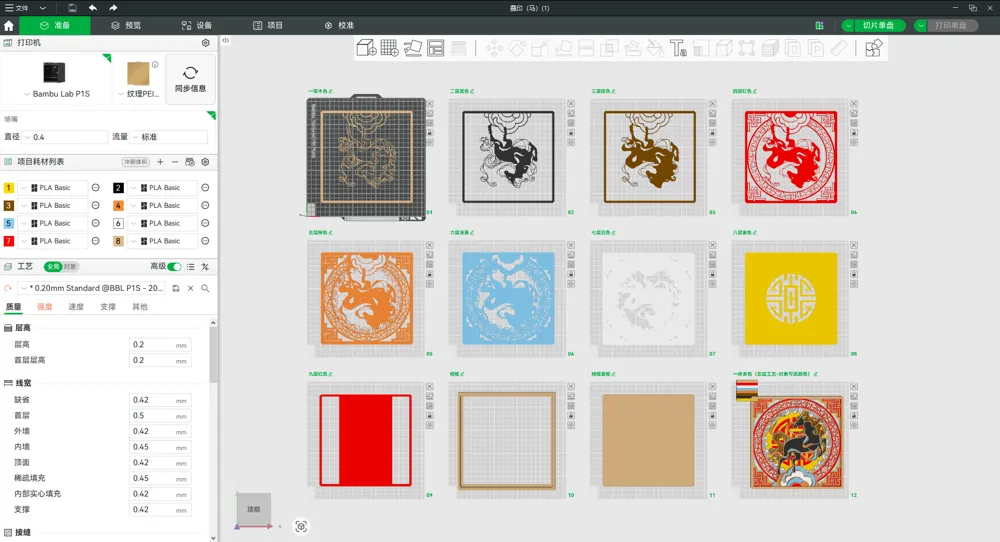Edit filament 1 preset icon

point(96,187)
